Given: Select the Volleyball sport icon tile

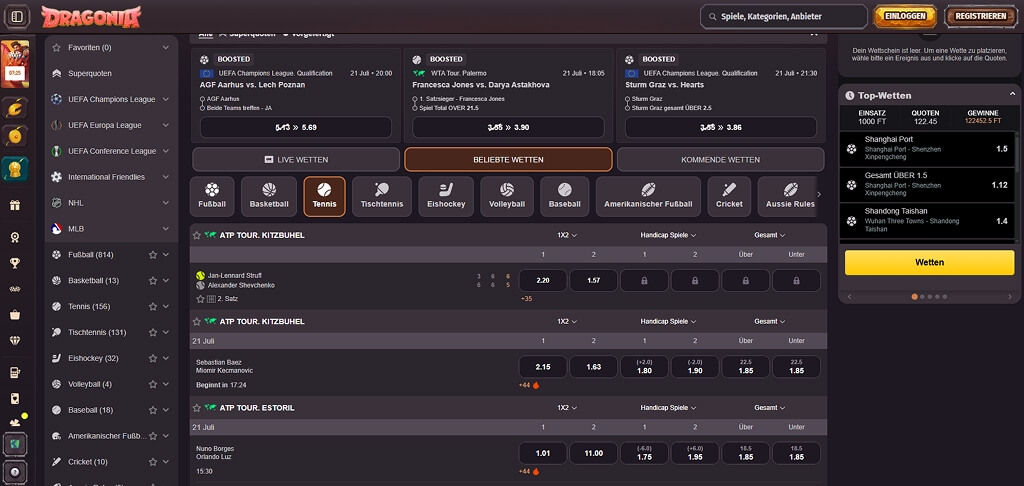Looking at the screenshot, I should pyautogui.click(x=507, y=197).
